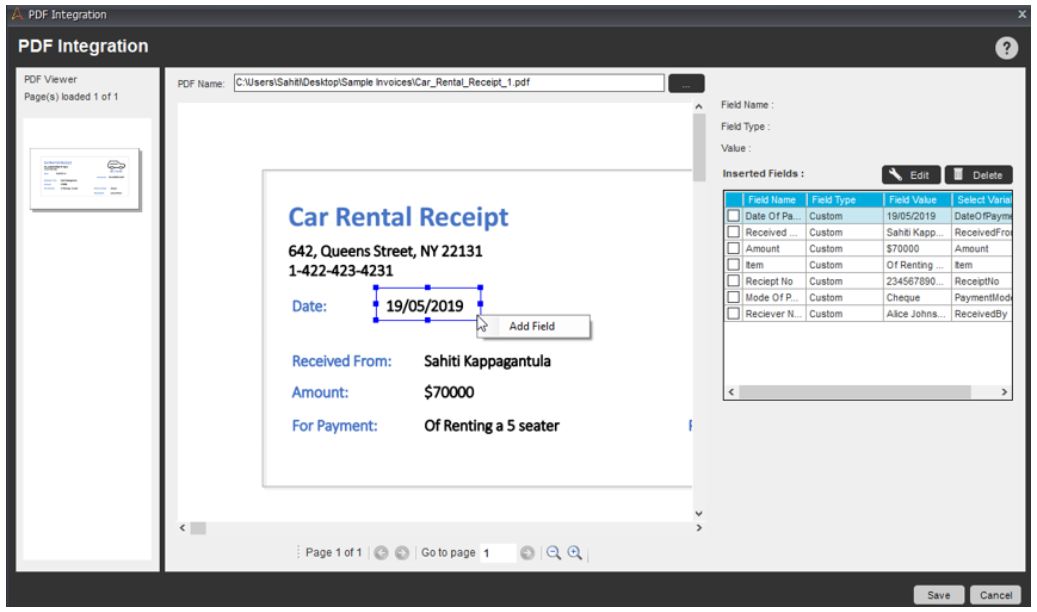Check the Date Of Pa... row checkbox
This screenshot has height=612, width=1037.
click(733, 216)
